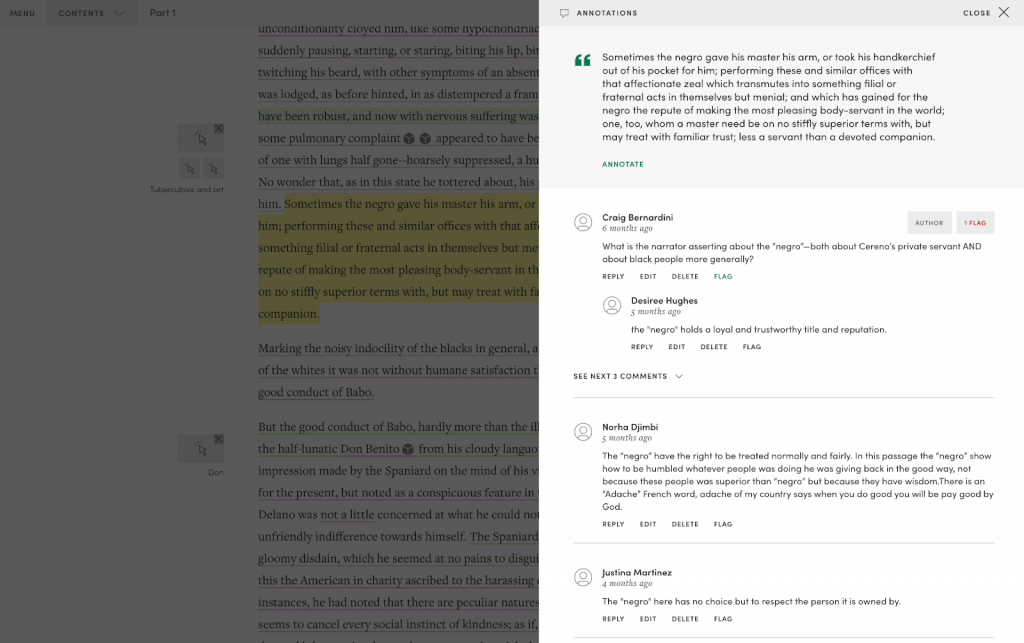This screenshot has height=643, width=1024.
Task: Reply to Norha Djimbi's comment
Action: coord(613,524)
